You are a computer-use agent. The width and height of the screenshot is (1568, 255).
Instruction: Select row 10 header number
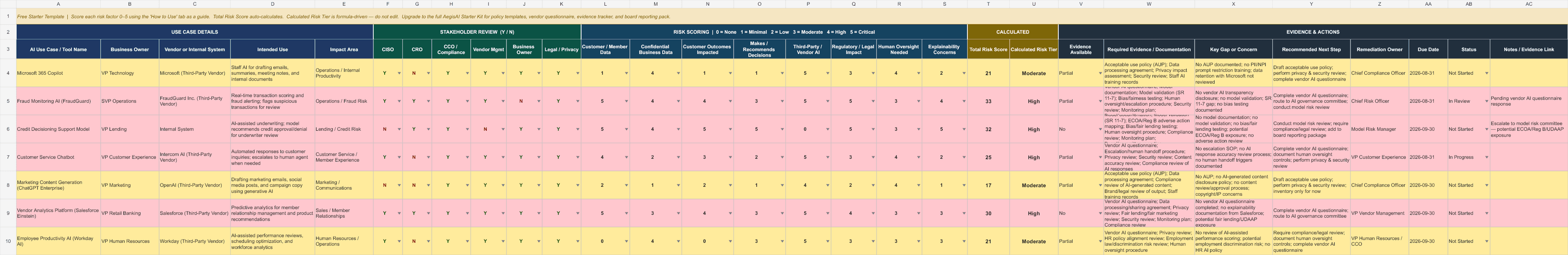pyautogui.click(x=8, y=241)
